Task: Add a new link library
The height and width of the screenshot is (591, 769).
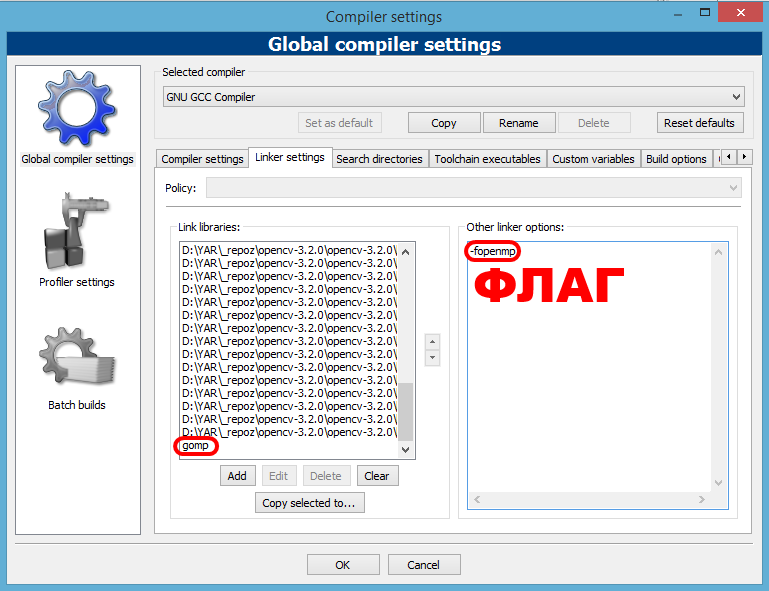Action: click(x=237, y=476)
